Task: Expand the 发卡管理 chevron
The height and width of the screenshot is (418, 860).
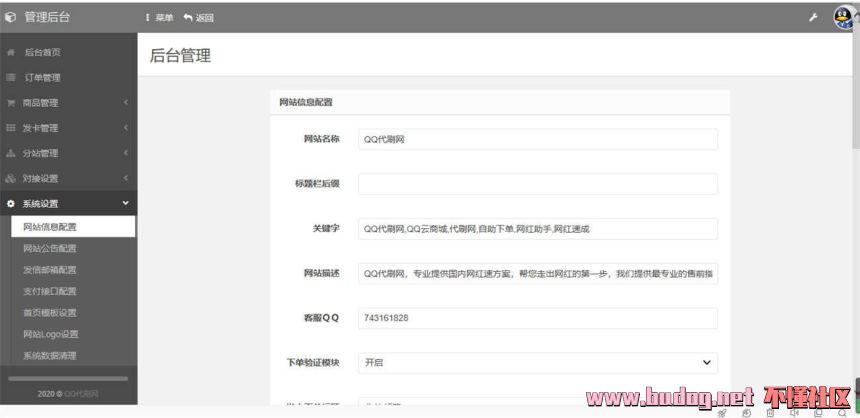Action: [x=126, y=128]
